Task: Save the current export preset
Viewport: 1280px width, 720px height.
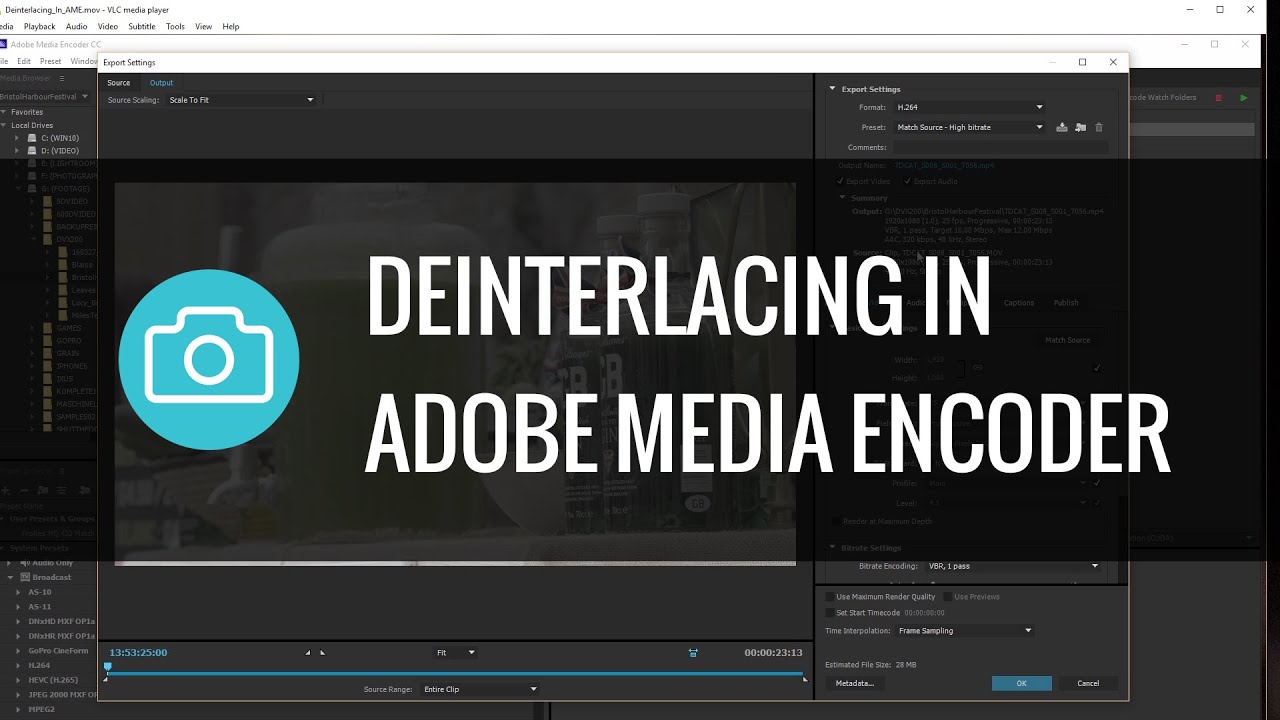Action: point(1062,127)
